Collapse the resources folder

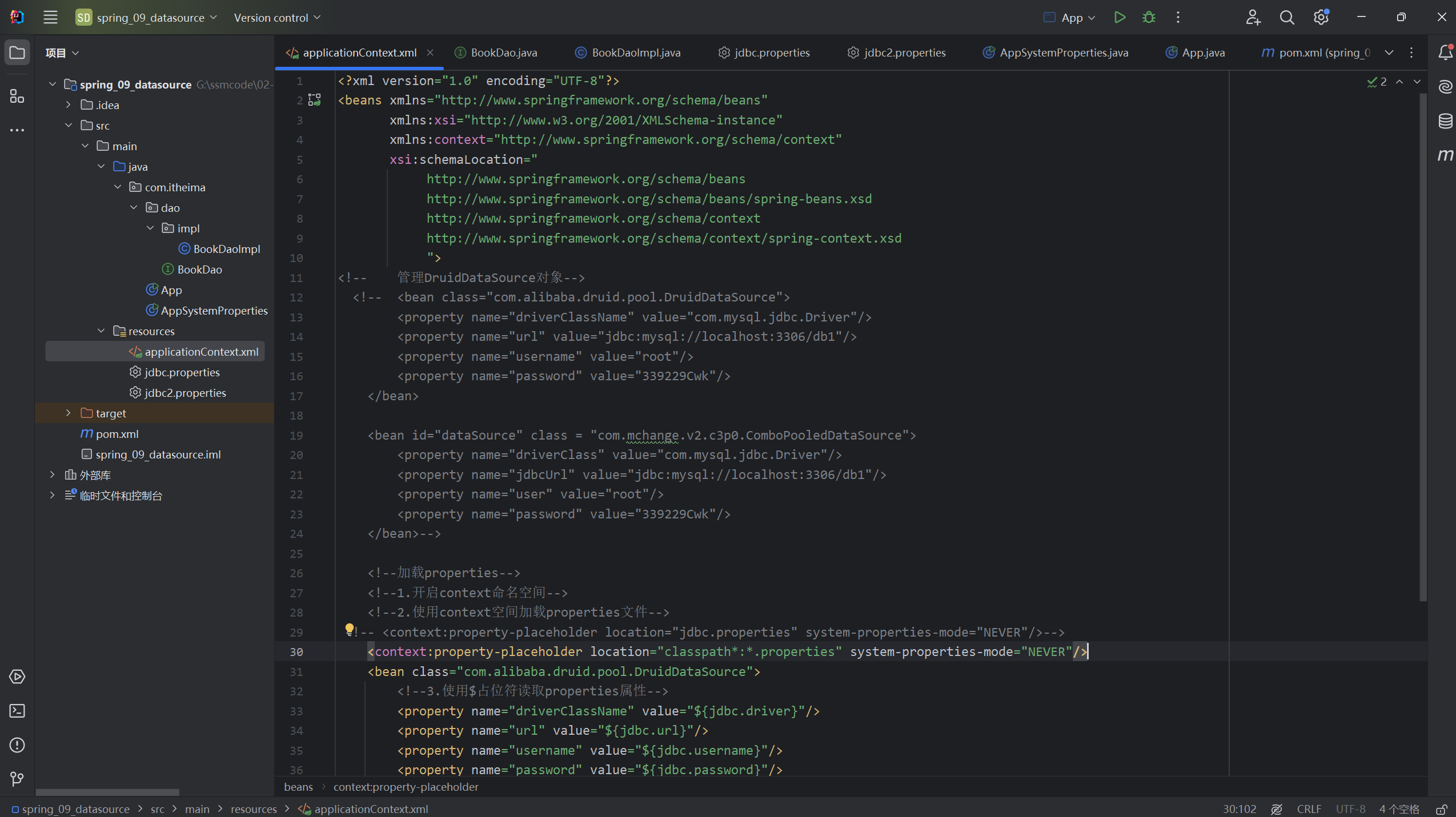[x=101, y=331]
